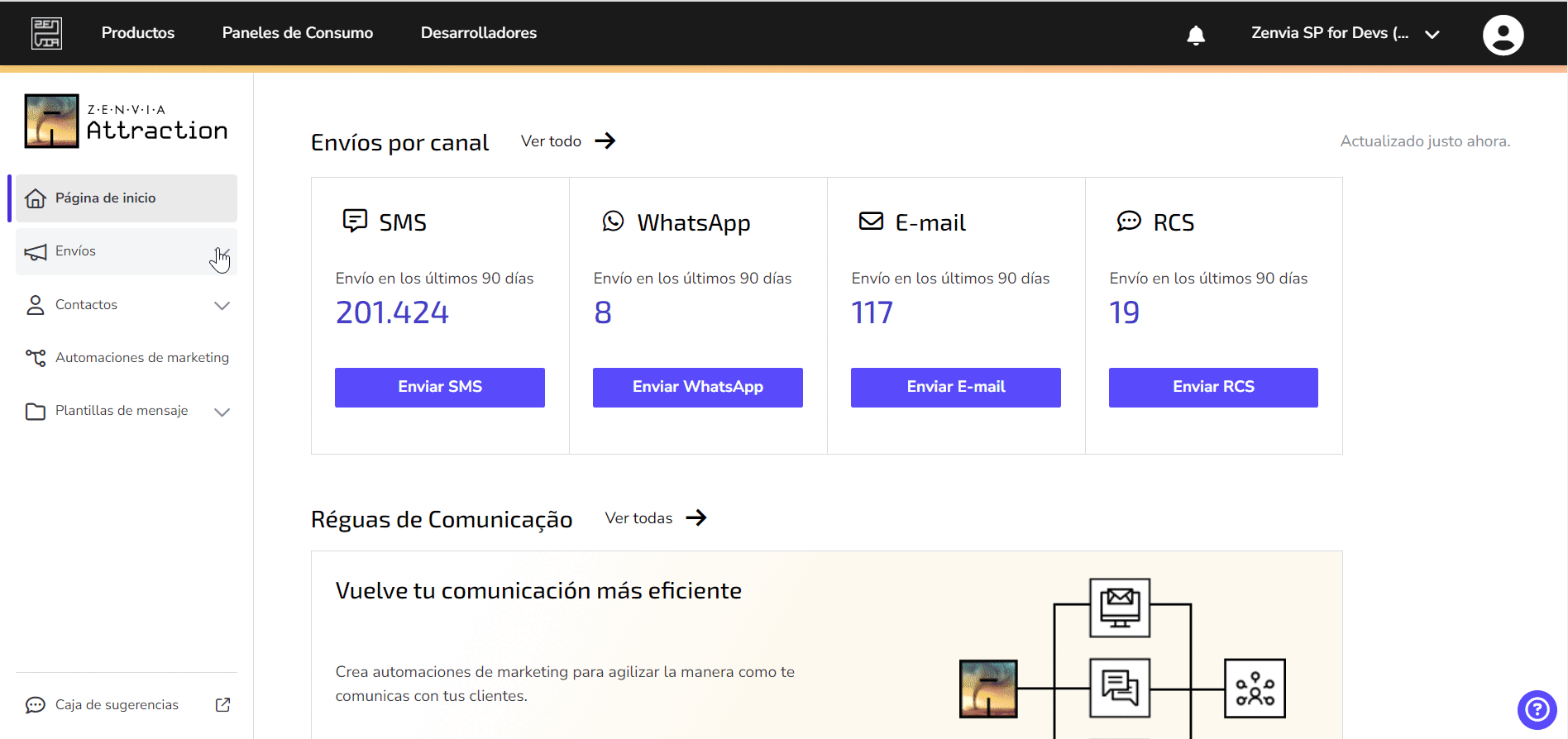Click the WhatsApp count 8
This screenshot has height=739, width=1568.
click(603, 312)
